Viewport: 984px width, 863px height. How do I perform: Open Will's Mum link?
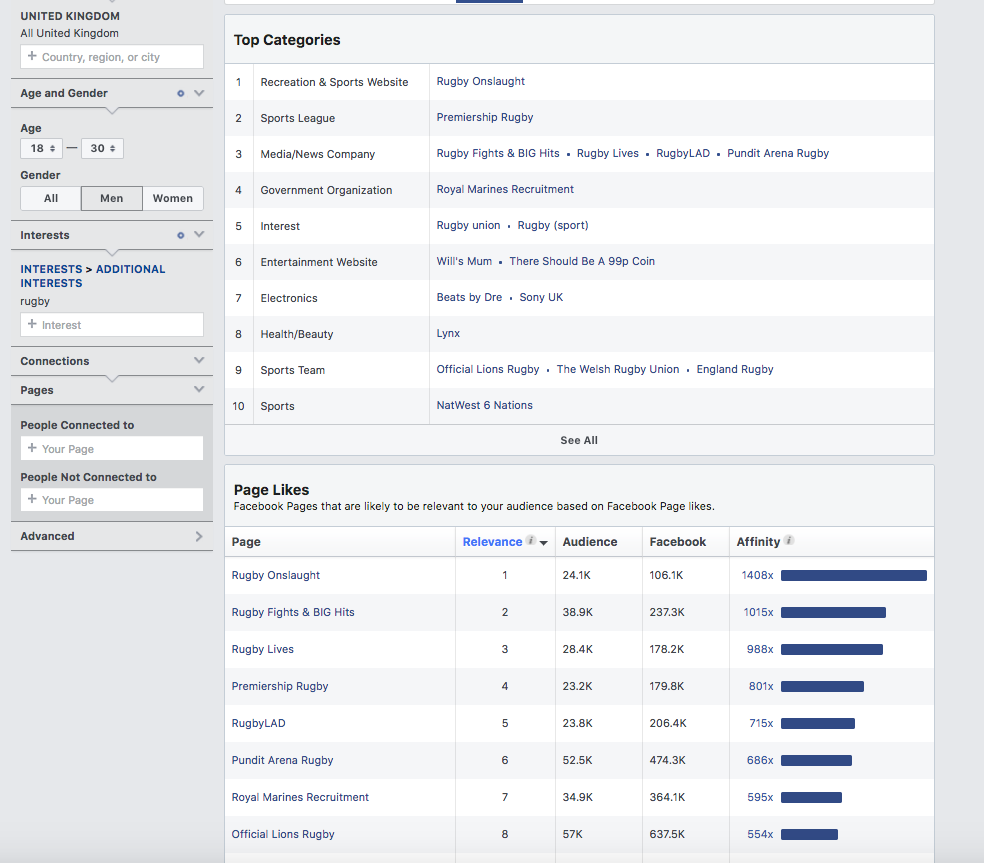(x=464, y=261)
